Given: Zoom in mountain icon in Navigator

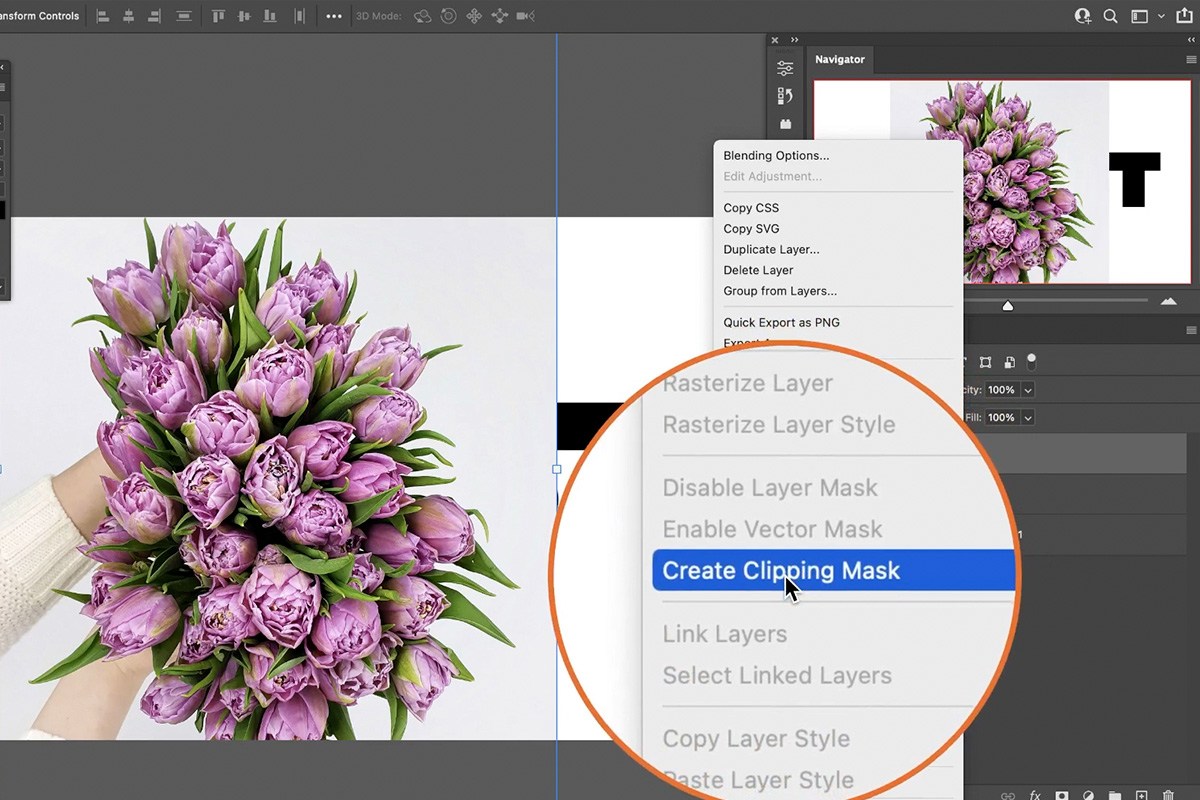Looking at the screenshot, I should [x=1169, y=301].
